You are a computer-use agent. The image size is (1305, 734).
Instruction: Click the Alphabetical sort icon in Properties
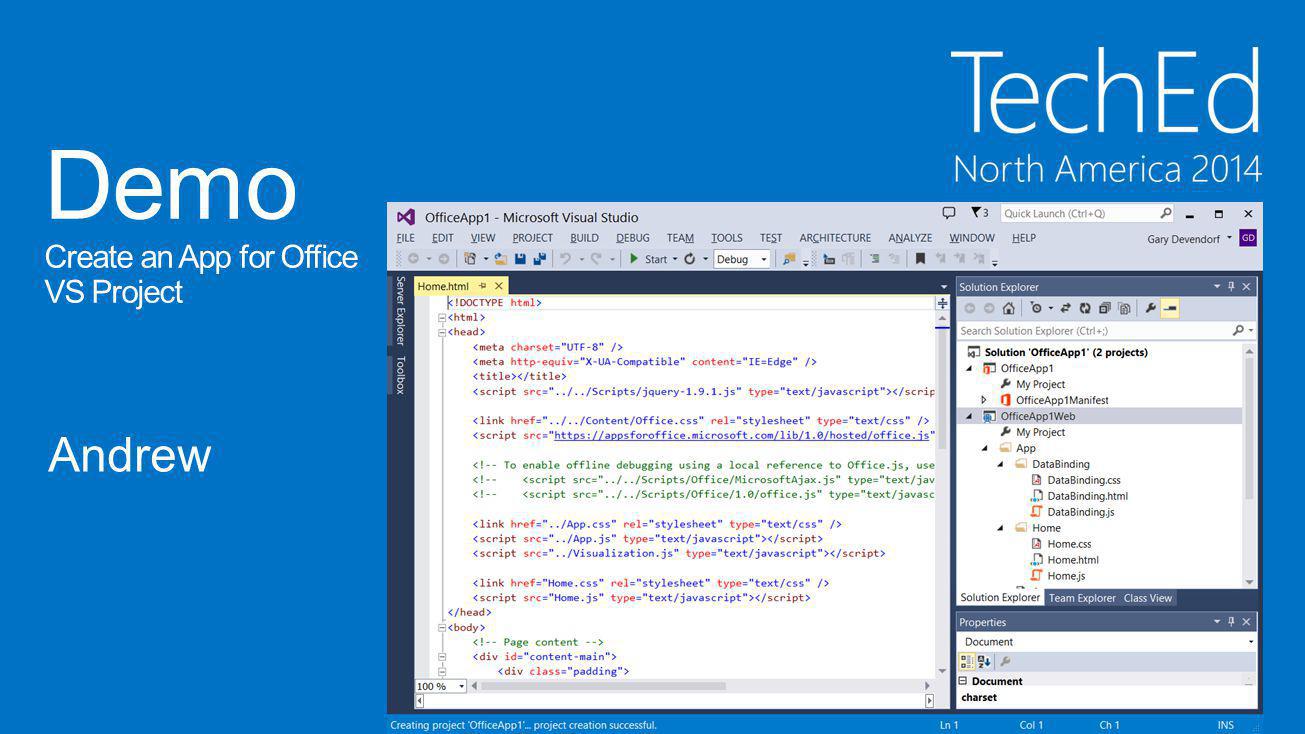(x=984, y=662)
